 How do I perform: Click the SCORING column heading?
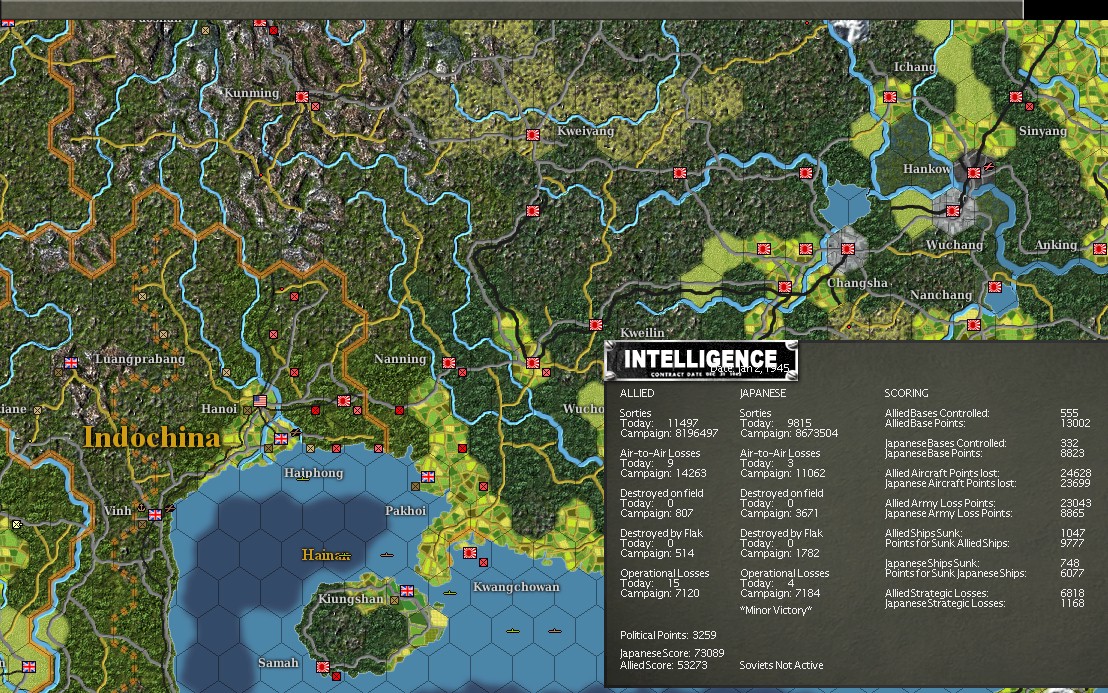tap(906, 393)
